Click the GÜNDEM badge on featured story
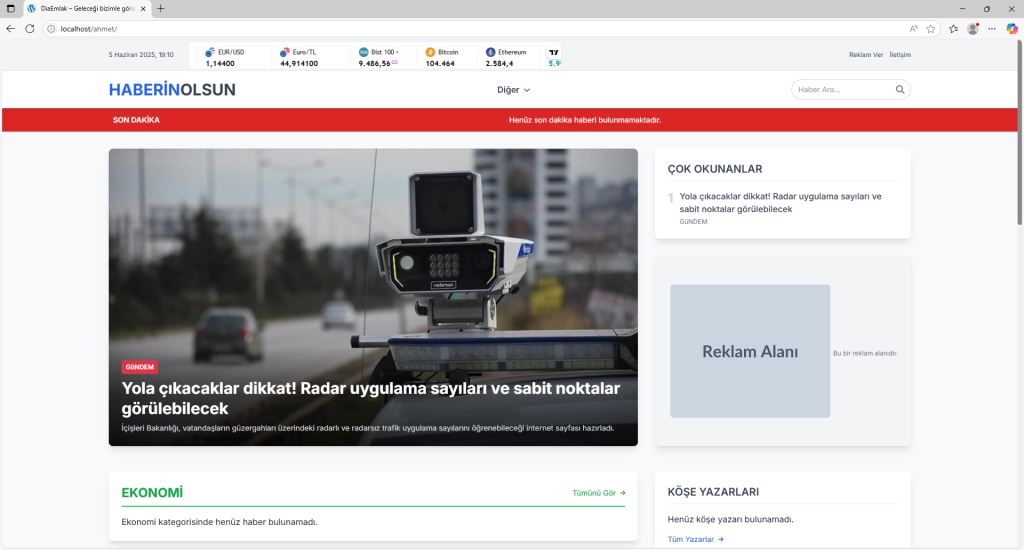 pos(139,367)
